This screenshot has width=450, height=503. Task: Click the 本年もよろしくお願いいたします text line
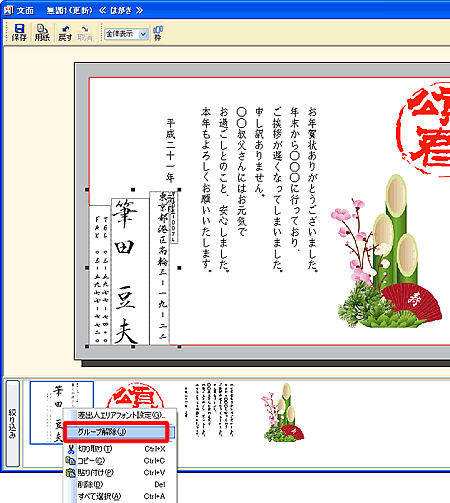pyautogui.click(x=206, y=189)
